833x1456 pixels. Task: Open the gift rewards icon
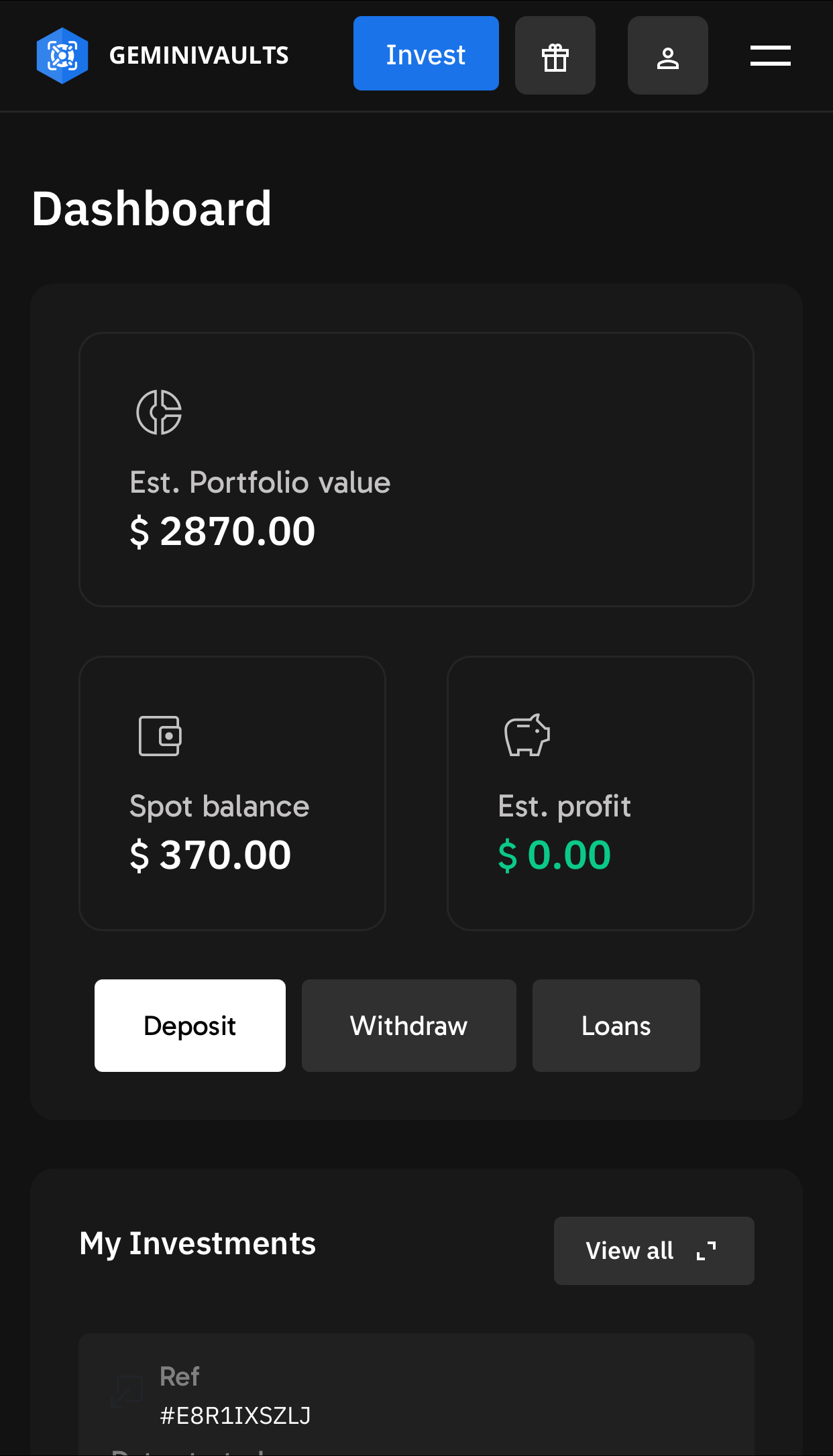tap(555, 56)
